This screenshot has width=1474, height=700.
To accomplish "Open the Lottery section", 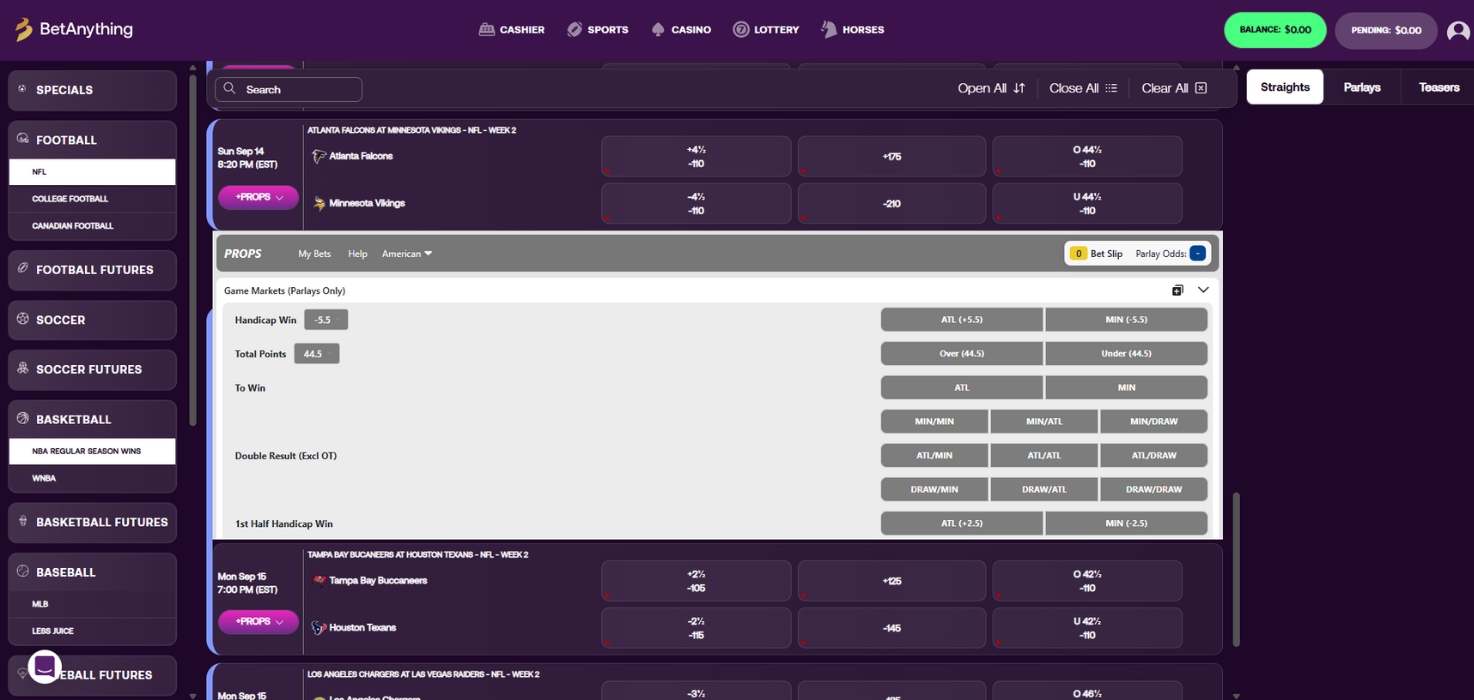I will 766,30.
